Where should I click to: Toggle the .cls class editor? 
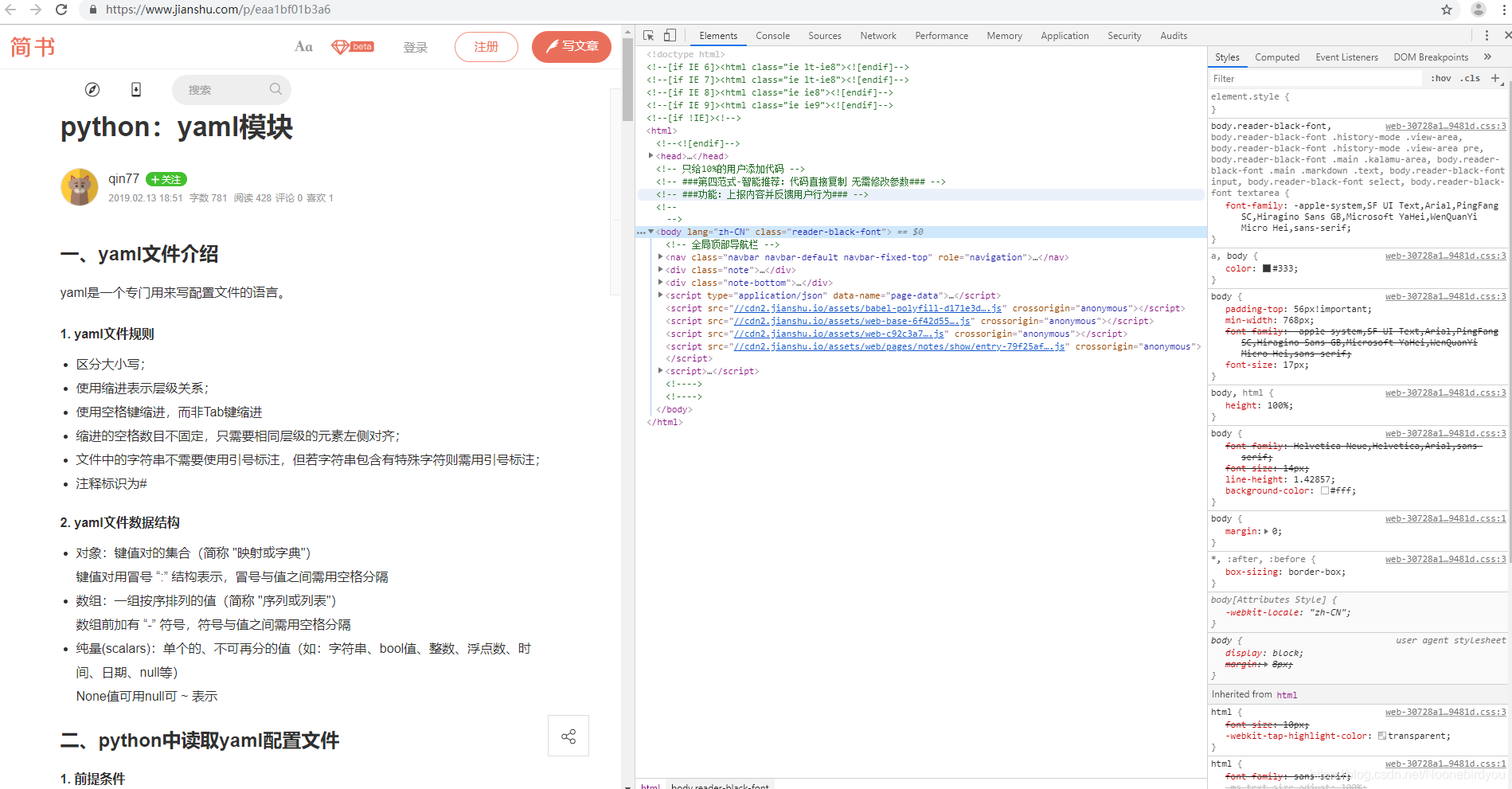[1470, 78]
